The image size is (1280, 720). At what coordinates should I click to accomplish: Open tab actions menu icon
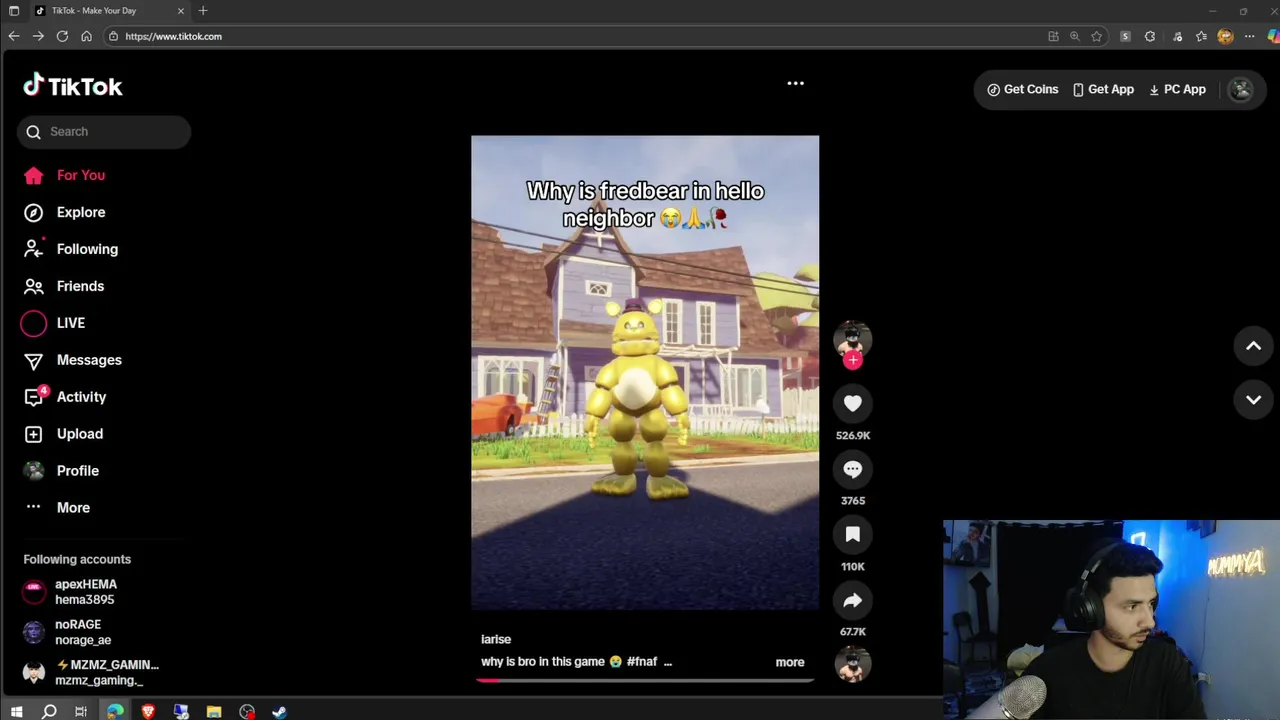point(14,11)
